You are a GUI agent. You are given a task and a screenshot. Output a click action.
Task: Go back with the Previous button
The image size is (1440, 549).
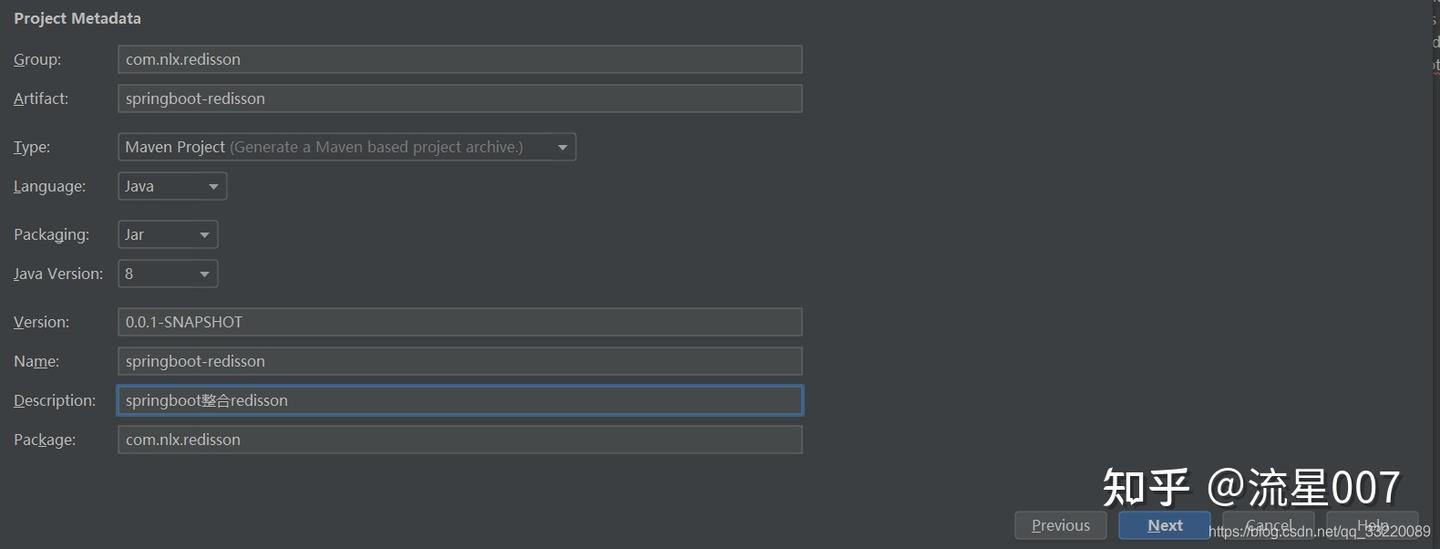click(x=1060, y=525)
